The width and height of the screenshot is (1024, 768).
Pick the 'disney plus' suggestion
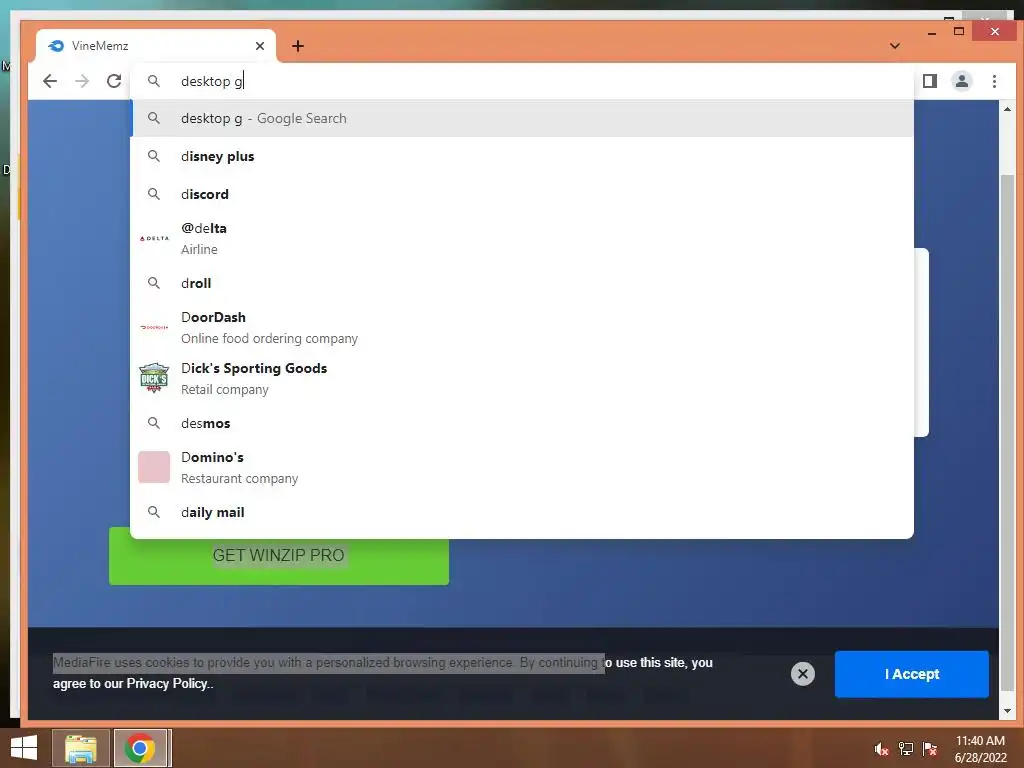(x=522, y=156)
